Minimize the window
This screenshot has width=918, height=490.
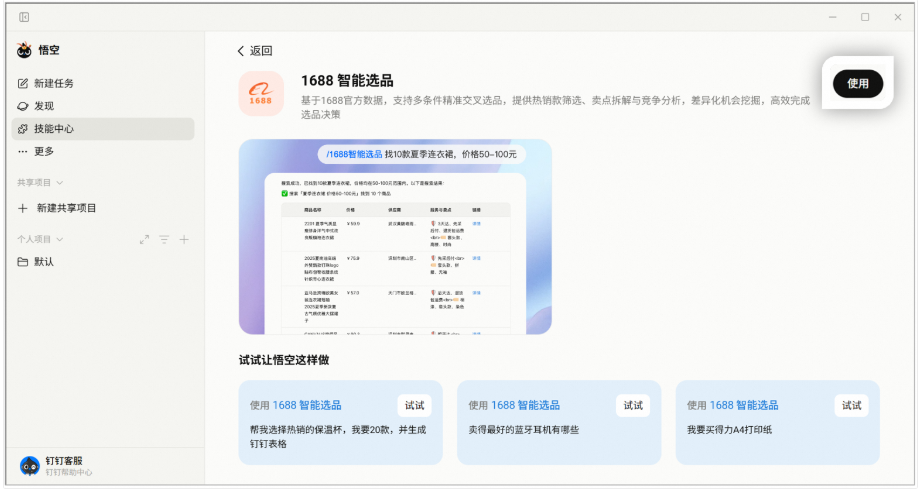pyautogui.click(x=833, y=18)
